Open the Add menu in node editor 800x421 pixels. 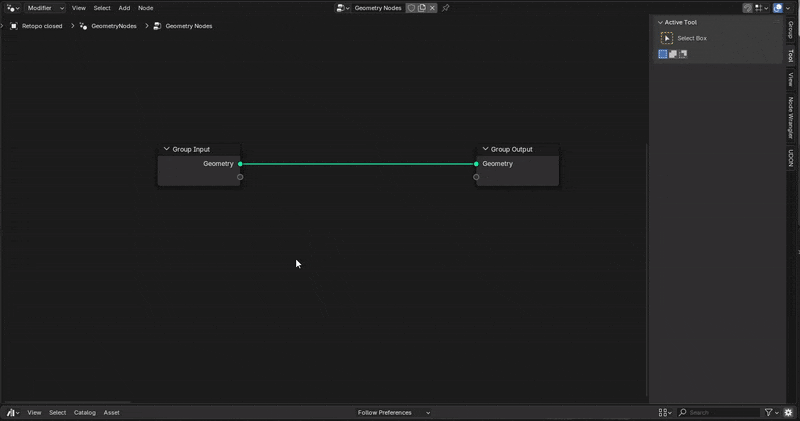[124, 7]
